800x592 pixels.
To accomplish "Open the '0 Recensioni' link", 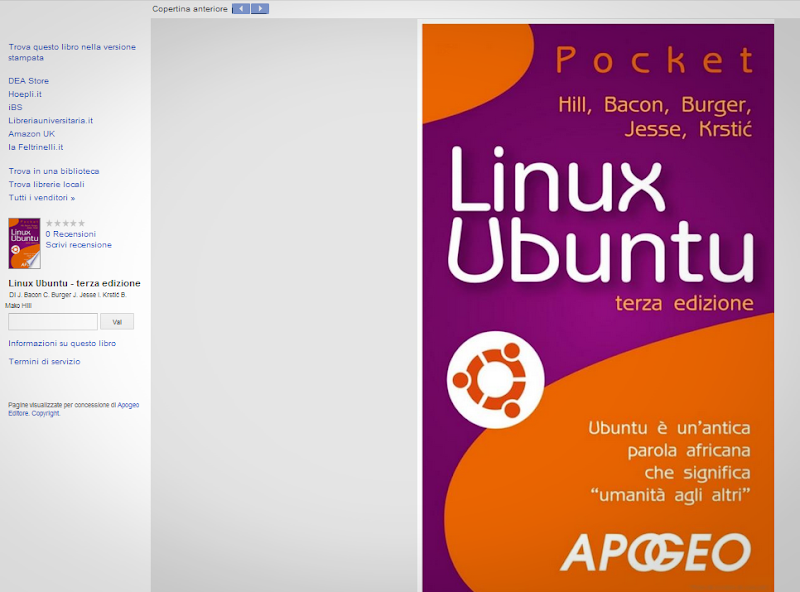I will (70, 234).
